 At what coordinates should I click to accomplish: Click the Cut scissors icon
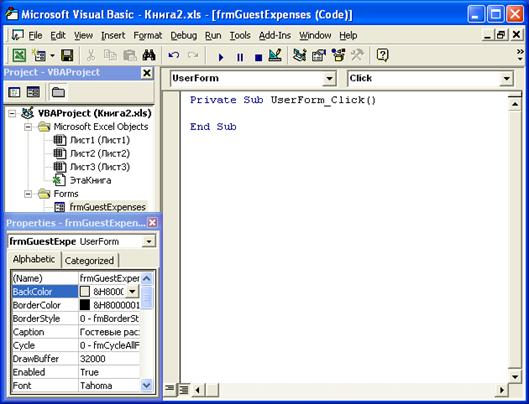point(90,55)
